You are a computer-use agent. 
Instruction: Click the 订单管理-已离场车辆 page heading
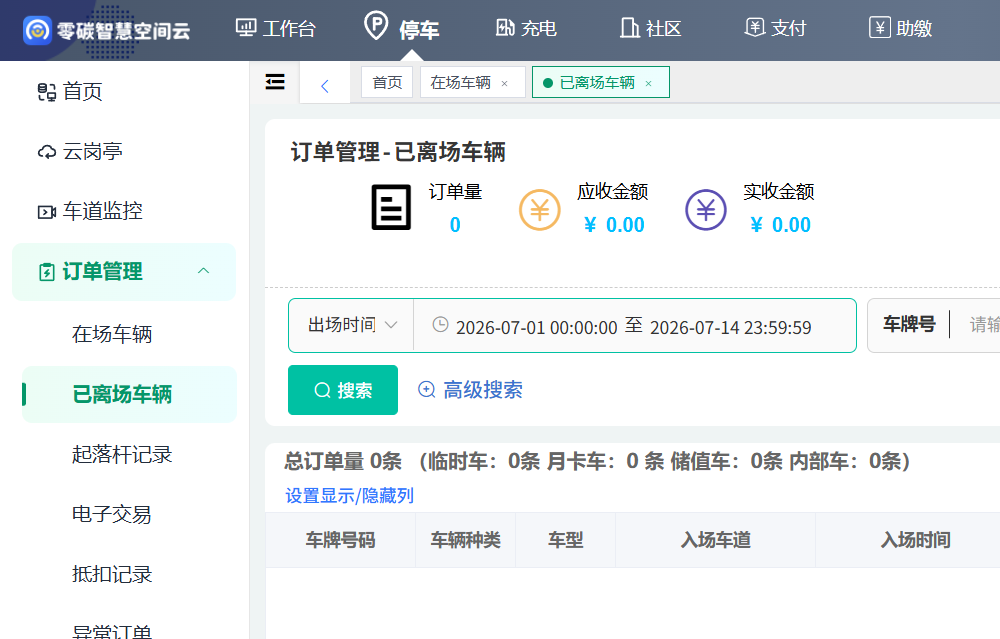click(x=398, y=152)
